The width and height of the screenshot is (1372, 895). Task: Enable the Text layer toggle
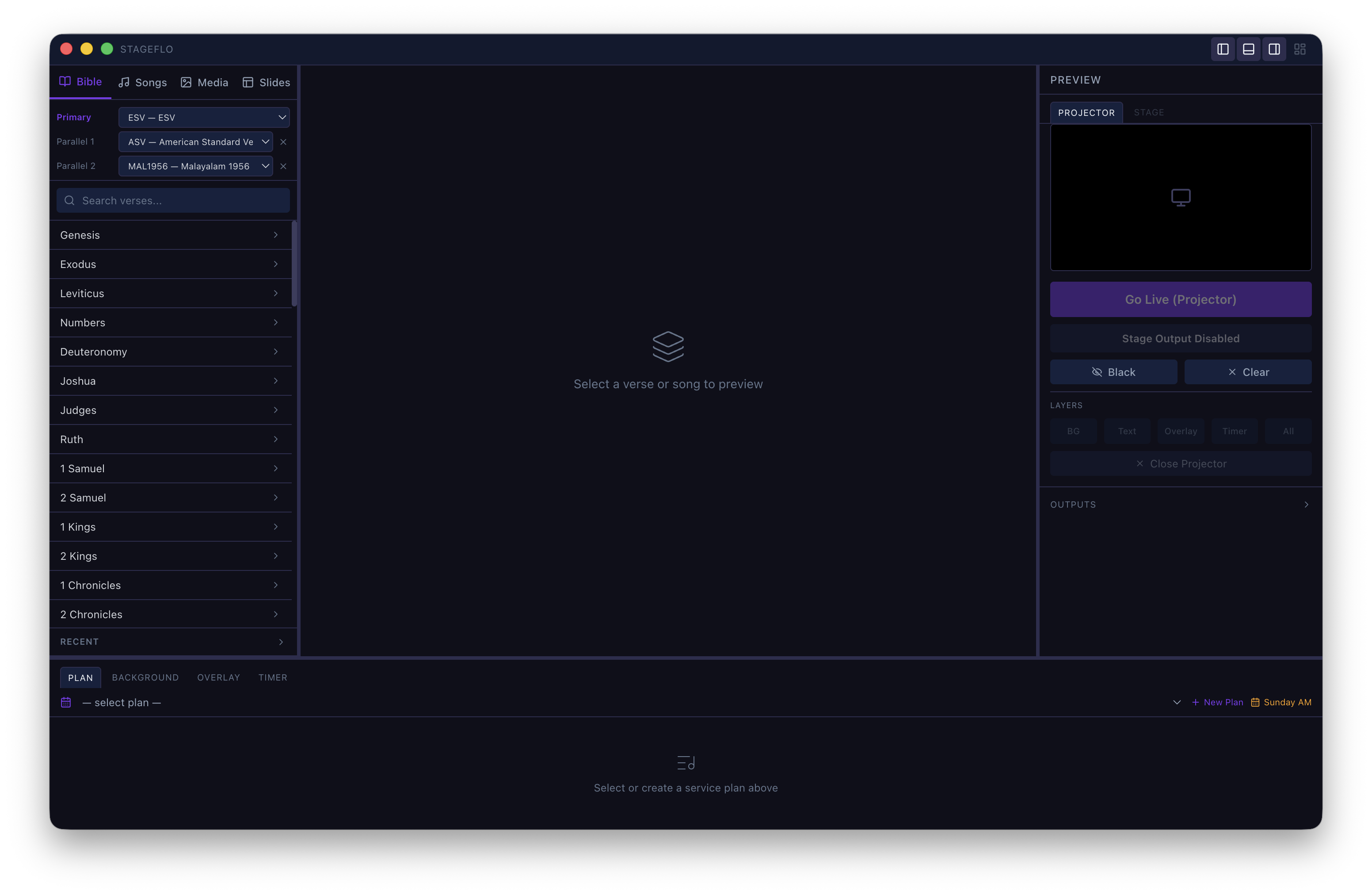click(1127, 431)
